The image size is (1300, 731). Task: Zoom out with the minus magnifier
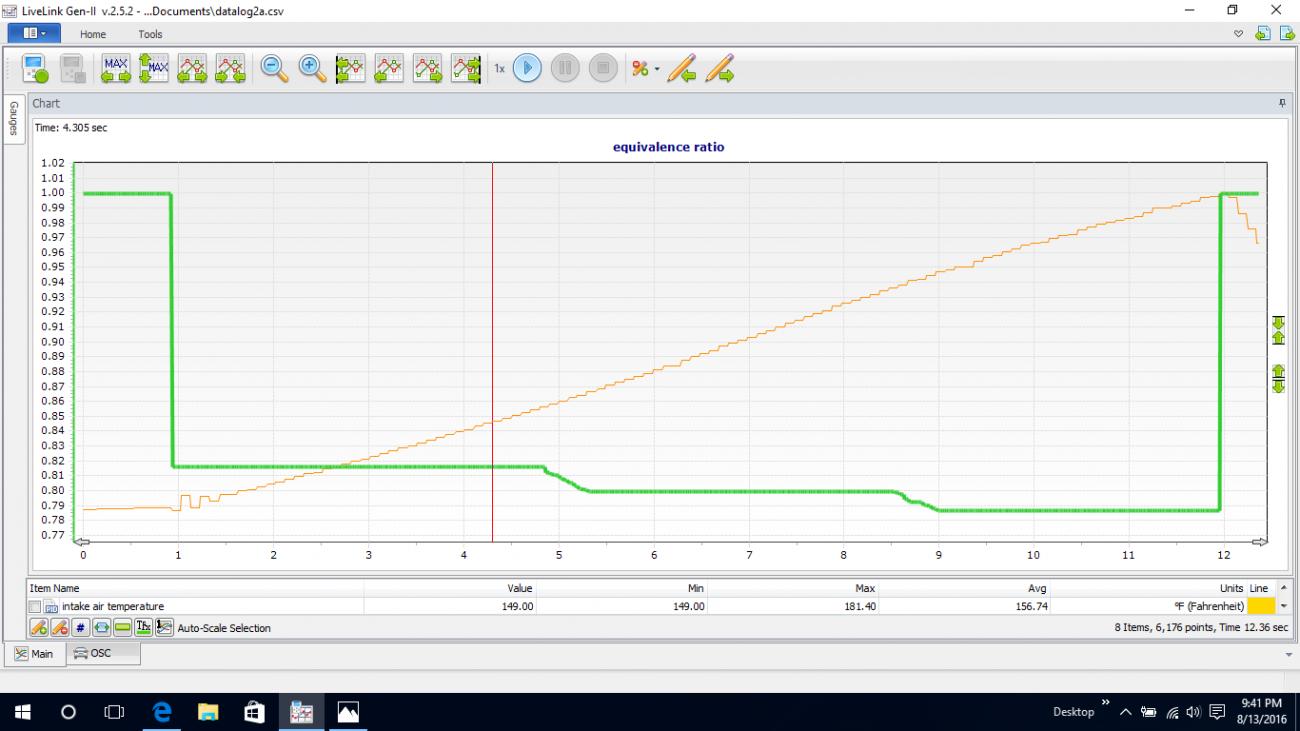(x=275, y=69)
